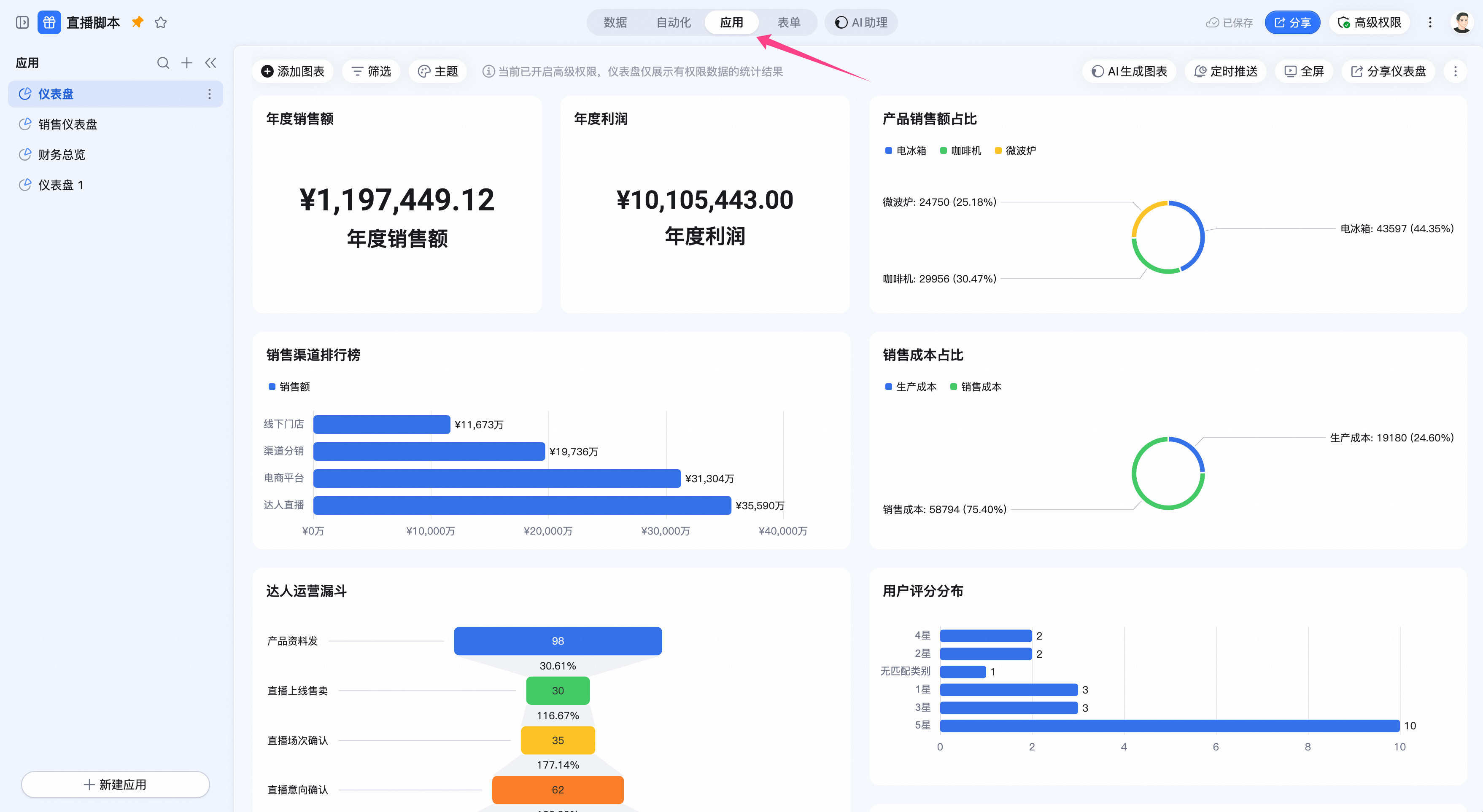The image size is (1483, 812).
Task: Click the blue gift app icon
Action: point(49,22)
